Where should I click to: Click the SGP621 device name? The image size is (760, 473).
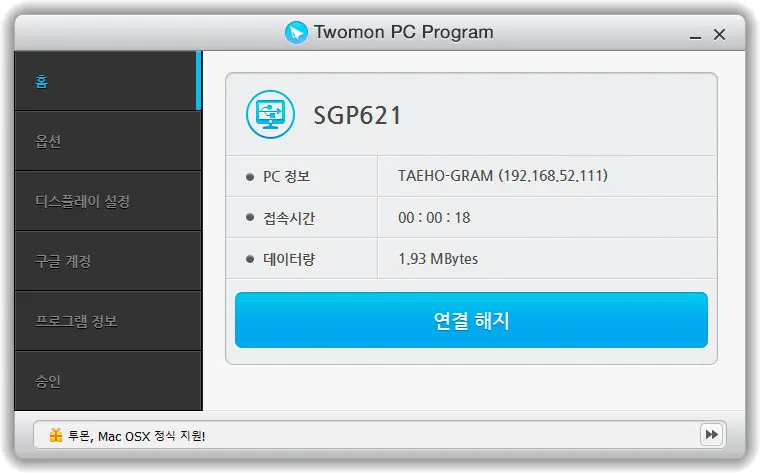[x=357, y=115]
